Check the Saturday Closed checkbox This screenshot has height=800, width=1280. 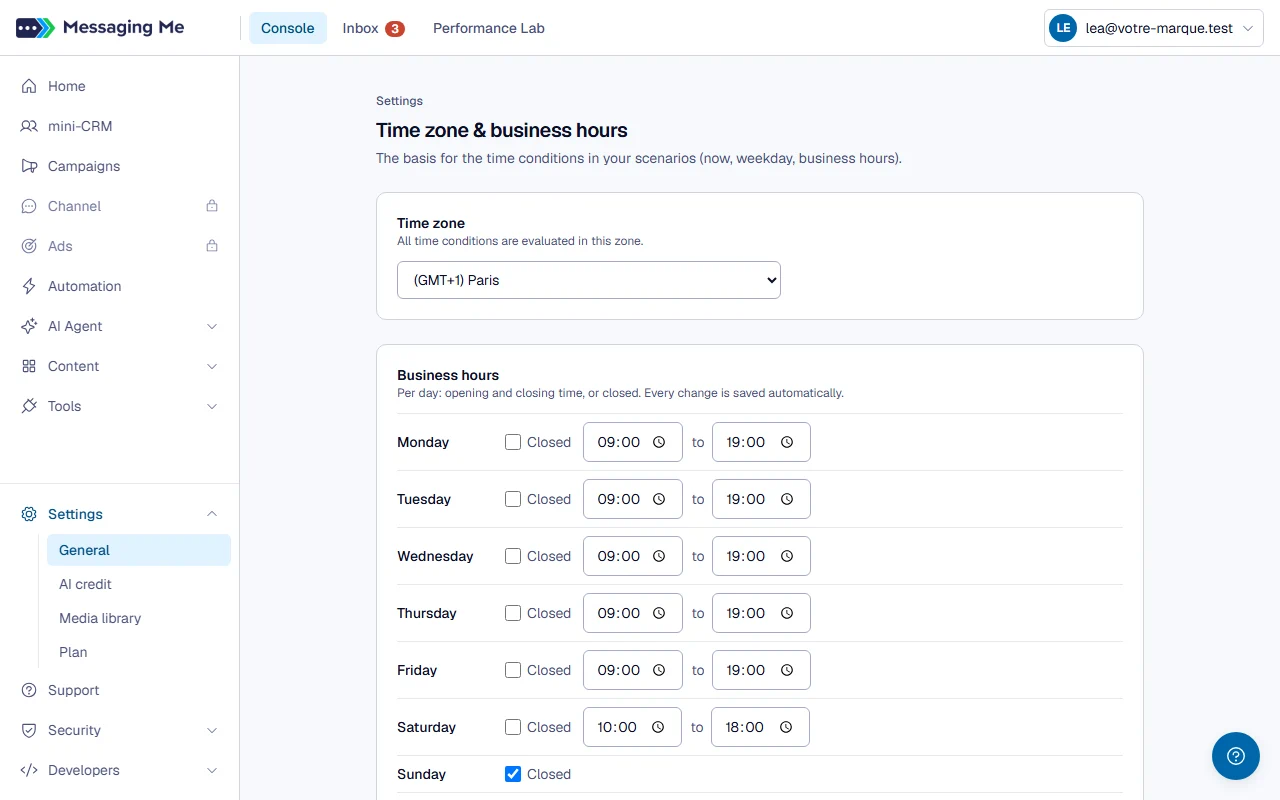513,727
